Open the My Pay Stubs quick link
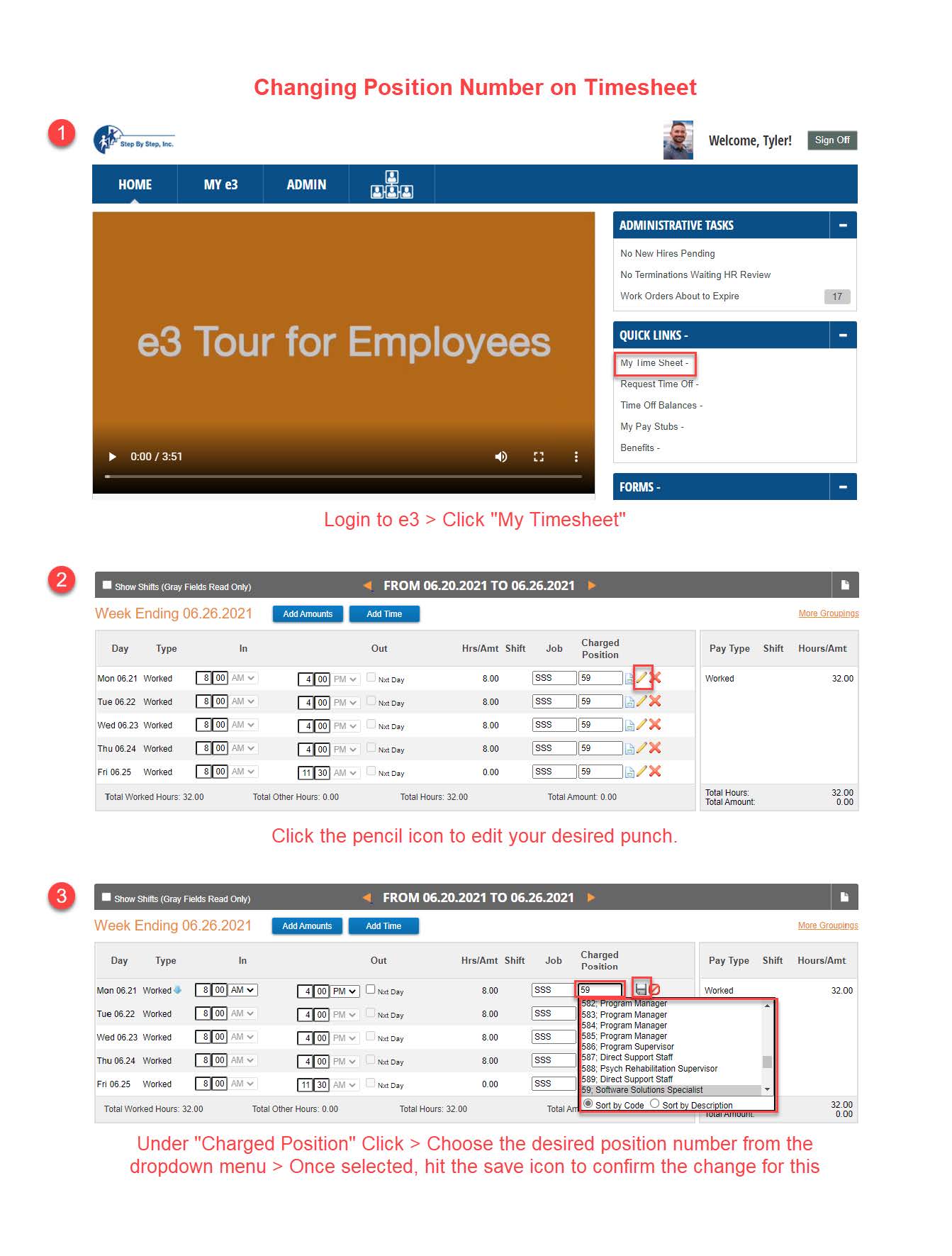952x1256 pixels. click(x=652, y=427)
